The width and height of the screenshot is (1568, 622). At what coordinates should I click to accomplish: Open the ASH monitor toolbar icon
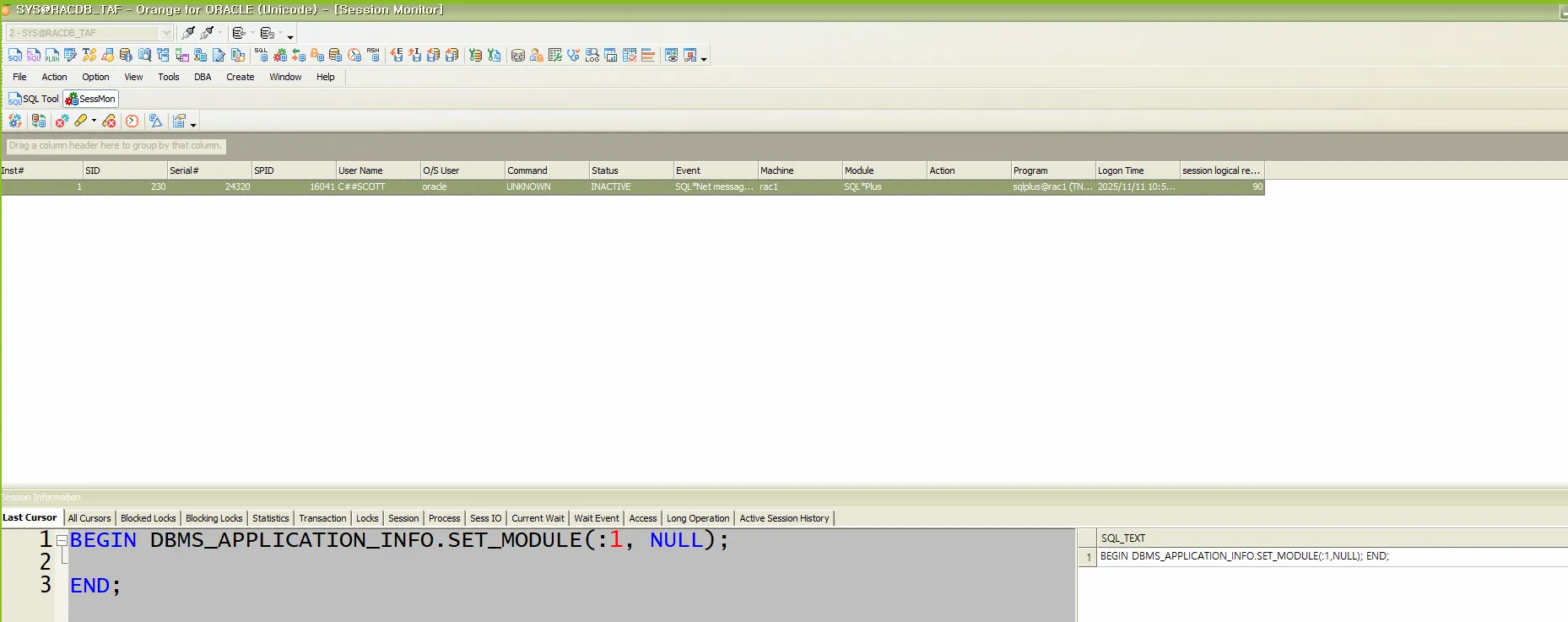(373, 55)
